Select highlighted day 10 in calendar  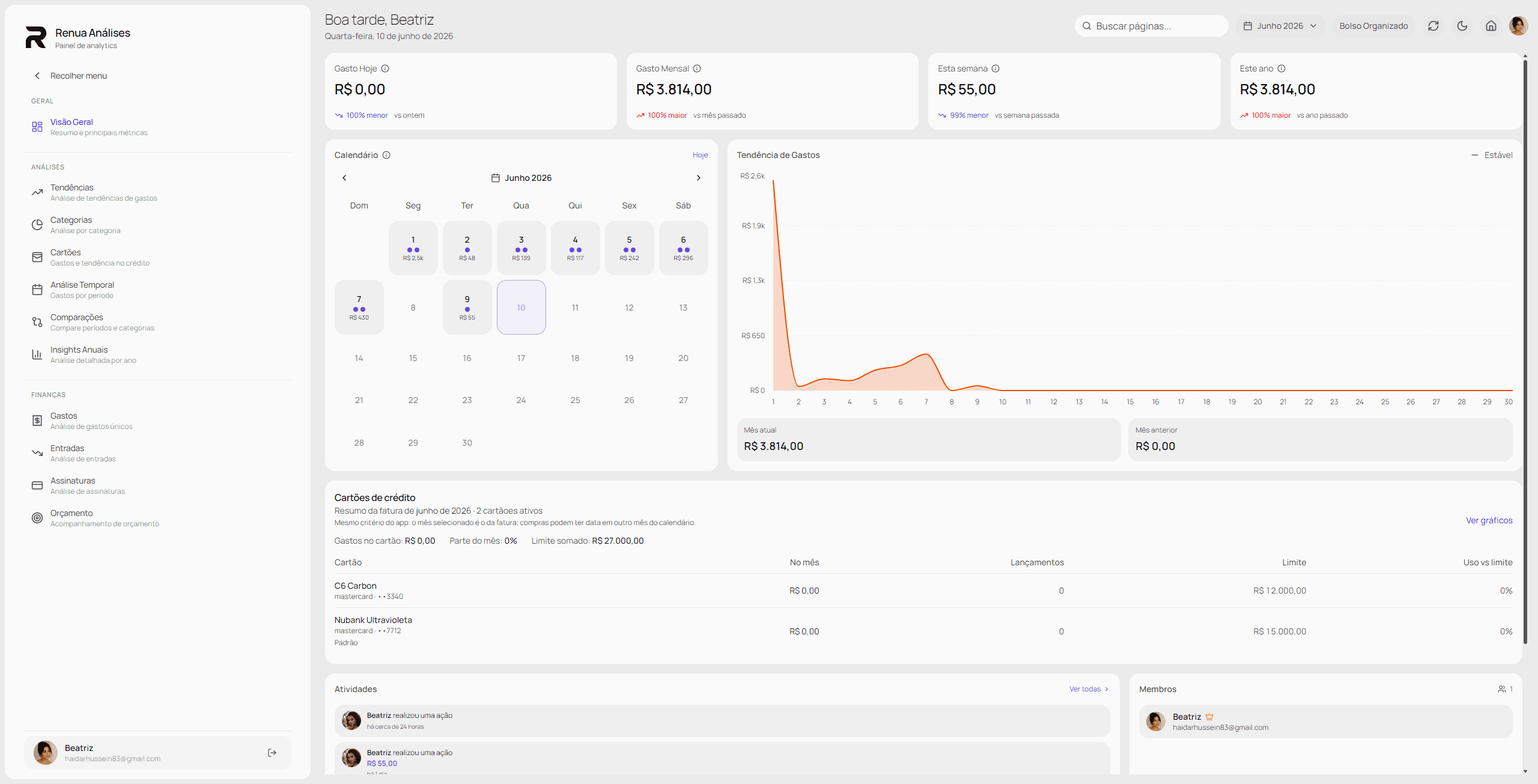click(x=521, y=307)
